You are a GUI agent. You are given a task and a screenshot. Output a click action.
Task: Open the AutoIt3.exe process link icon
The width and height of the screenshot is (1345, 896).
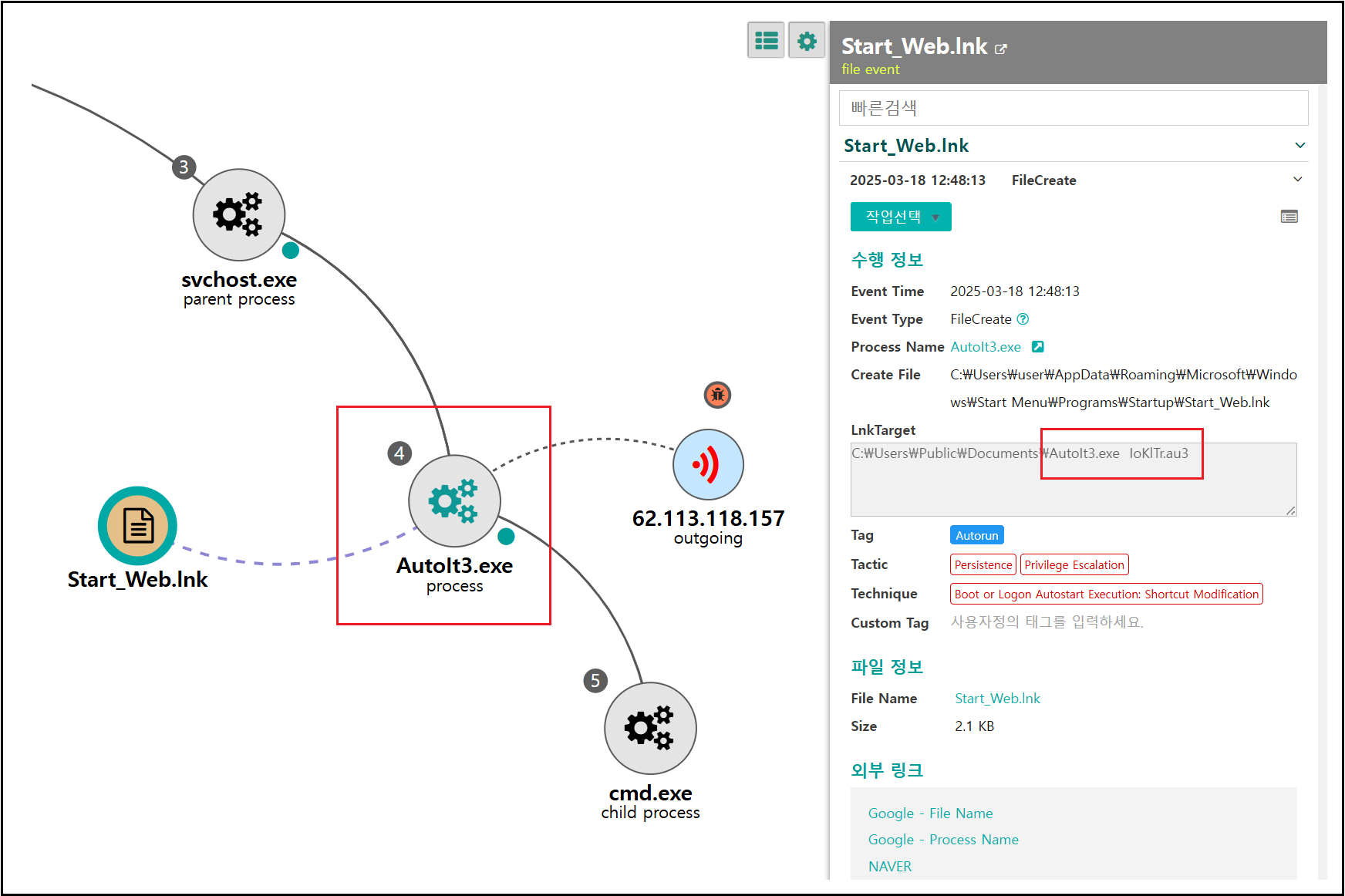coord(1038,347)
